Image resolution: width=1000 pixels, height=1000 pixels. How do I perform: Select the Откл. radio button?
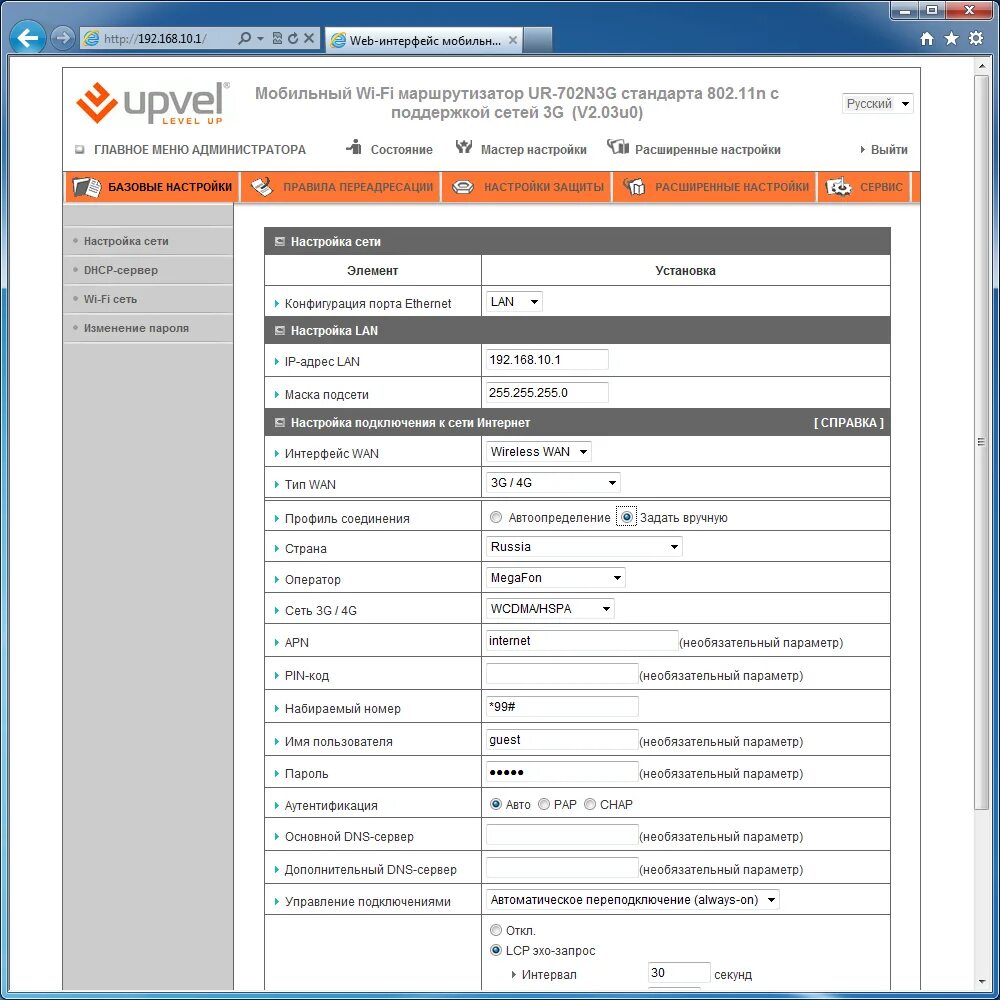[x=496, y=930]
